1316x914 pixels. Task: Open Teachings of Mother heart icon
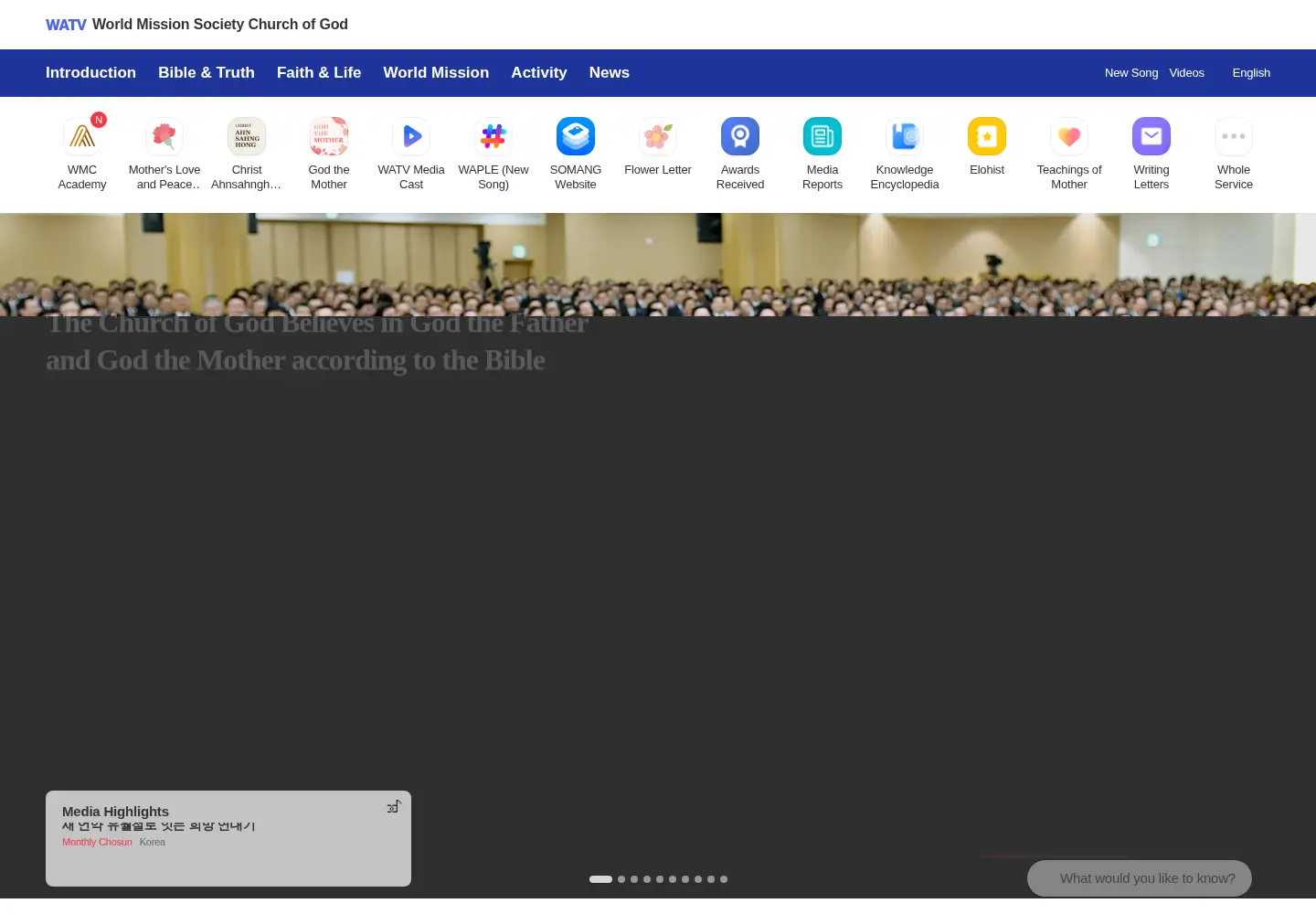pos(1069,136)
